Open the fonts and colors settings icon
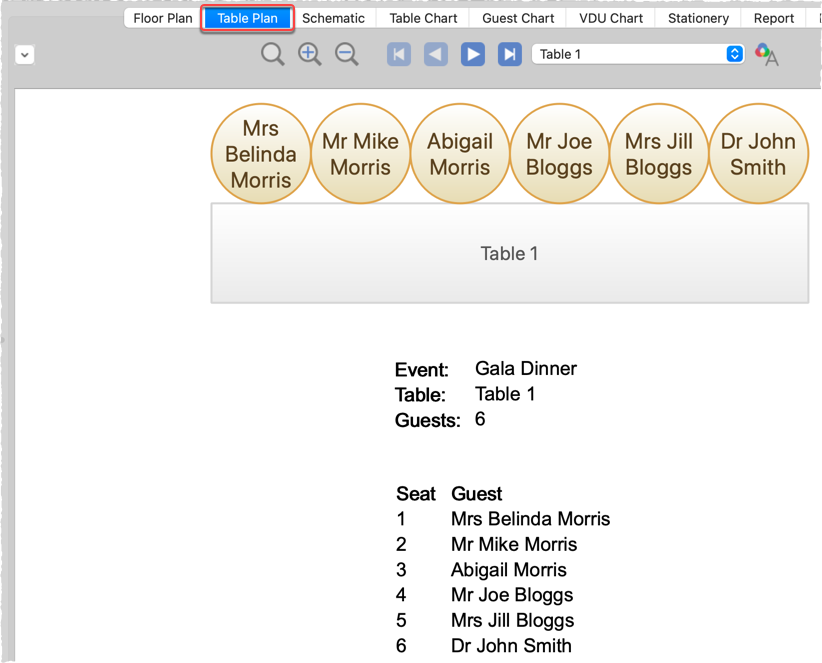 [x=766, y=54]
